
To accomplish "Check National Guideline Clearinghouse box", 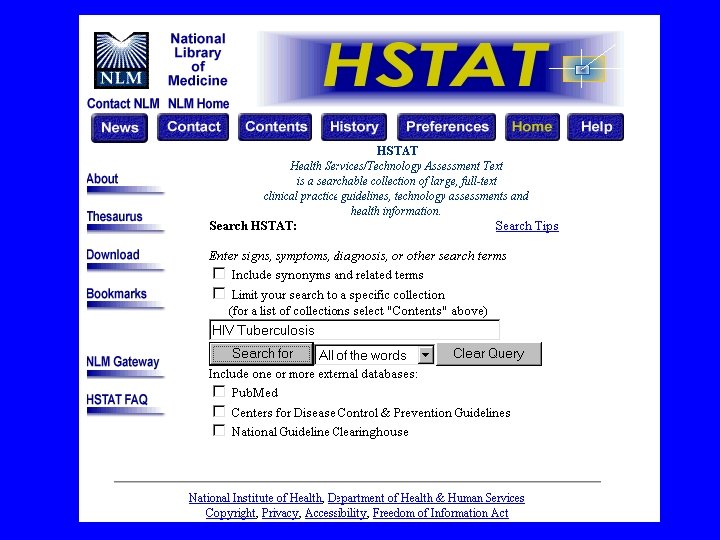I will (x=219, y=431).
